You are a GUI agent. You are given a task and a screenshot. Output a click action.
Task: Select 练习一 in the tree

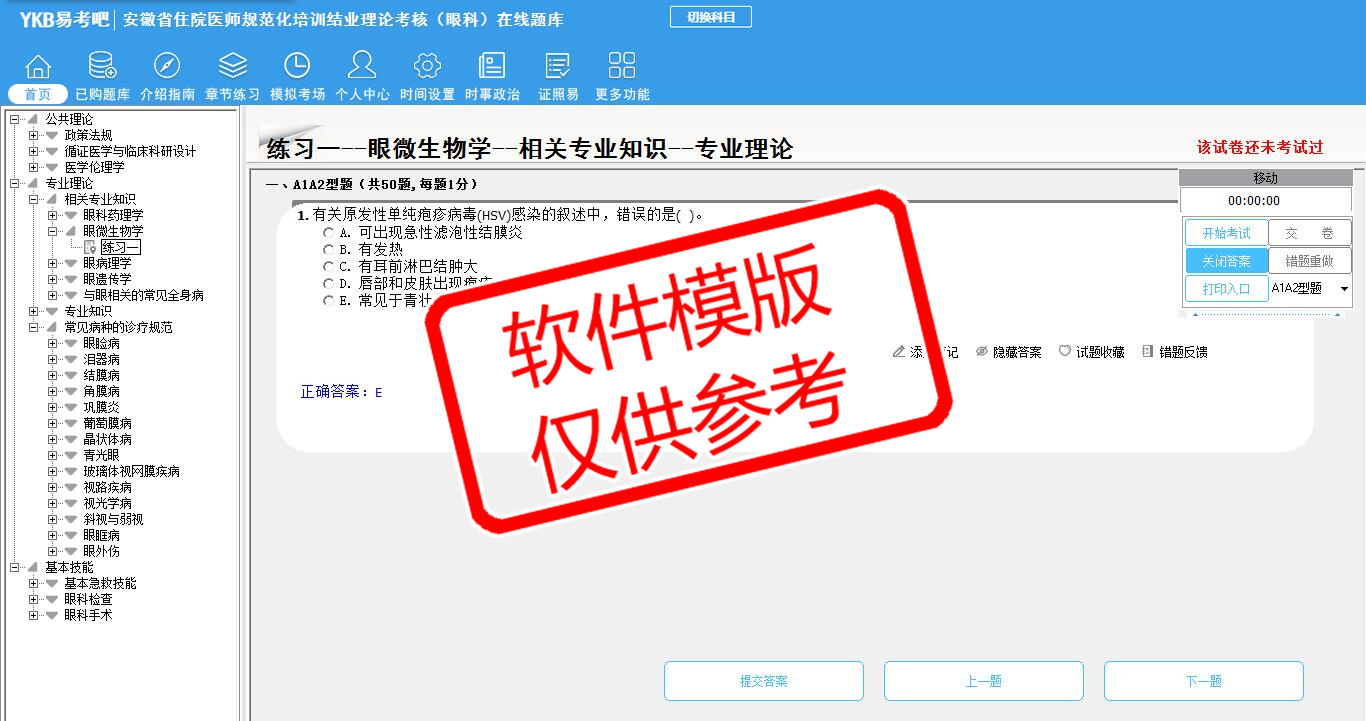(120, 247)
